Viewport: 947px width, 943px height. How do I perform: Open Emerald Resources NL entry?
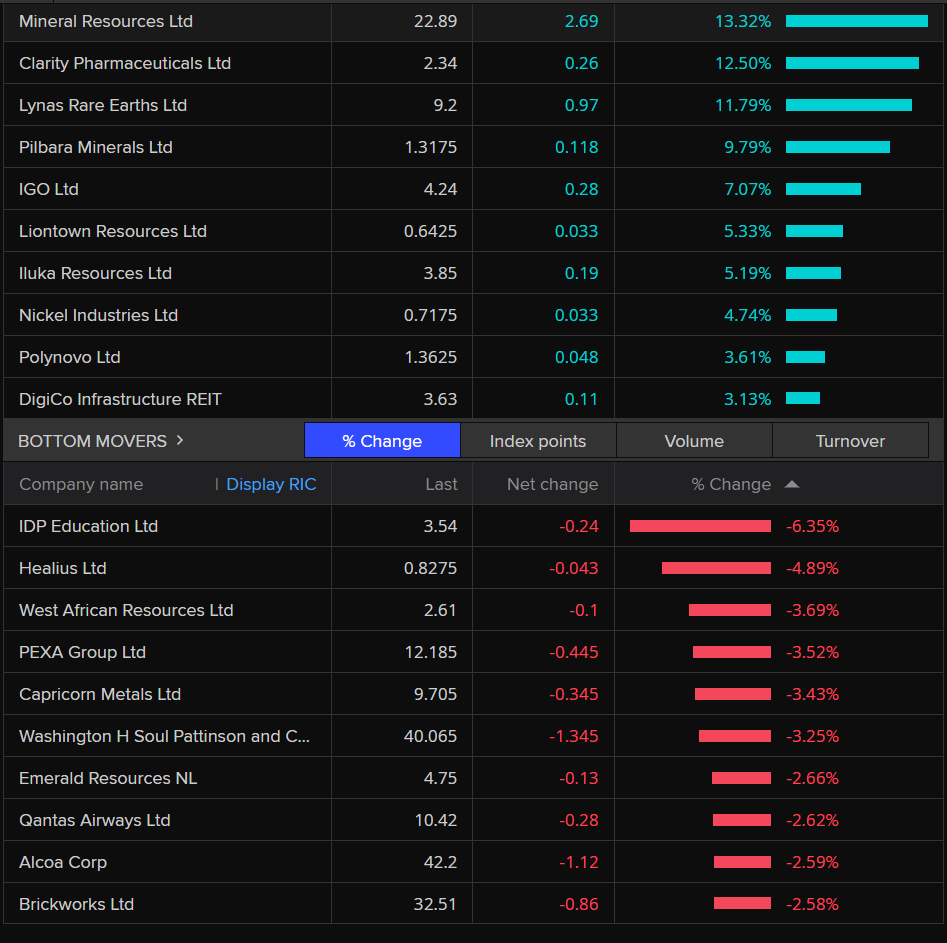(108, 778)
